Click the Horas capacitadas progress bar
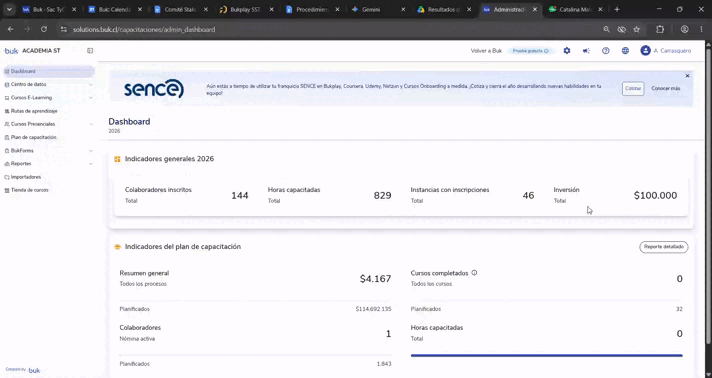The width and height of the screenshot is (712, 378). 546,355
